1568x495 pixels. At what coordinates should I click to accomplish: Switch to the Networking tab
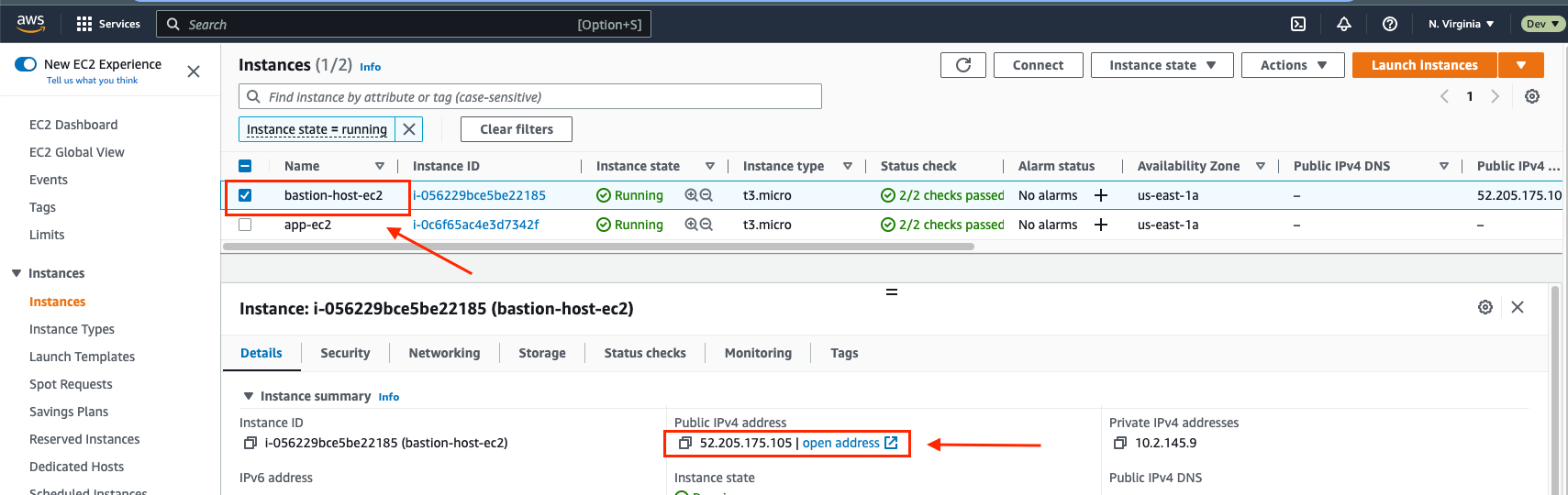click(444, 353)
